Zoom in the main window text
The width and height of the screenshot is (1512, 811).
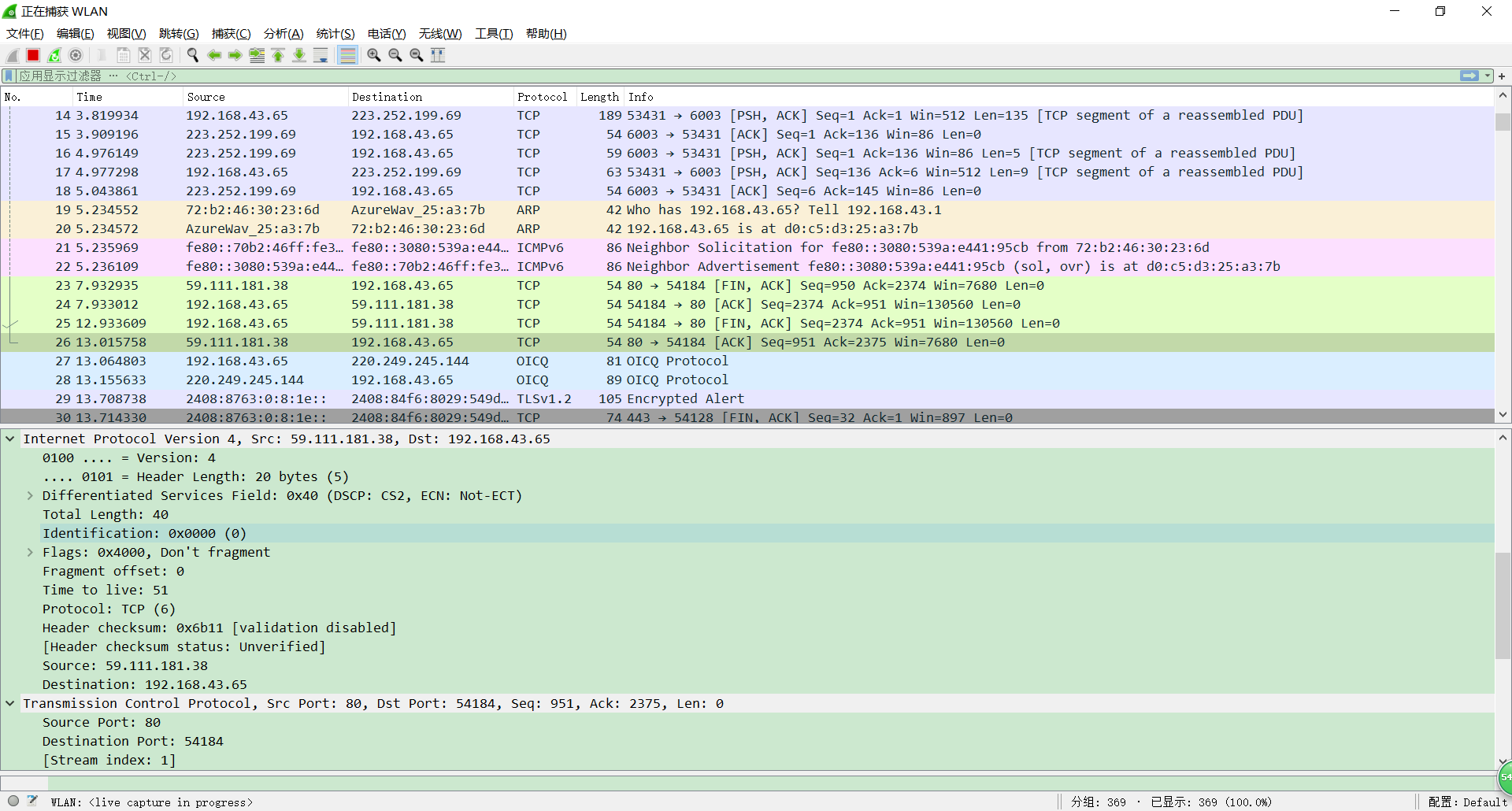[374, 55]
